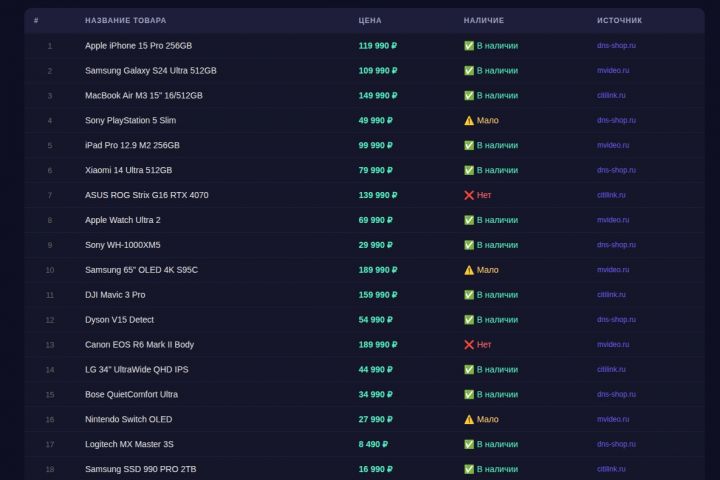The height and width of the screenshot is (480, 720).
Task: Open mvideo.ru link for Apple Watch Ultra 2
Action: click(613, 220)
